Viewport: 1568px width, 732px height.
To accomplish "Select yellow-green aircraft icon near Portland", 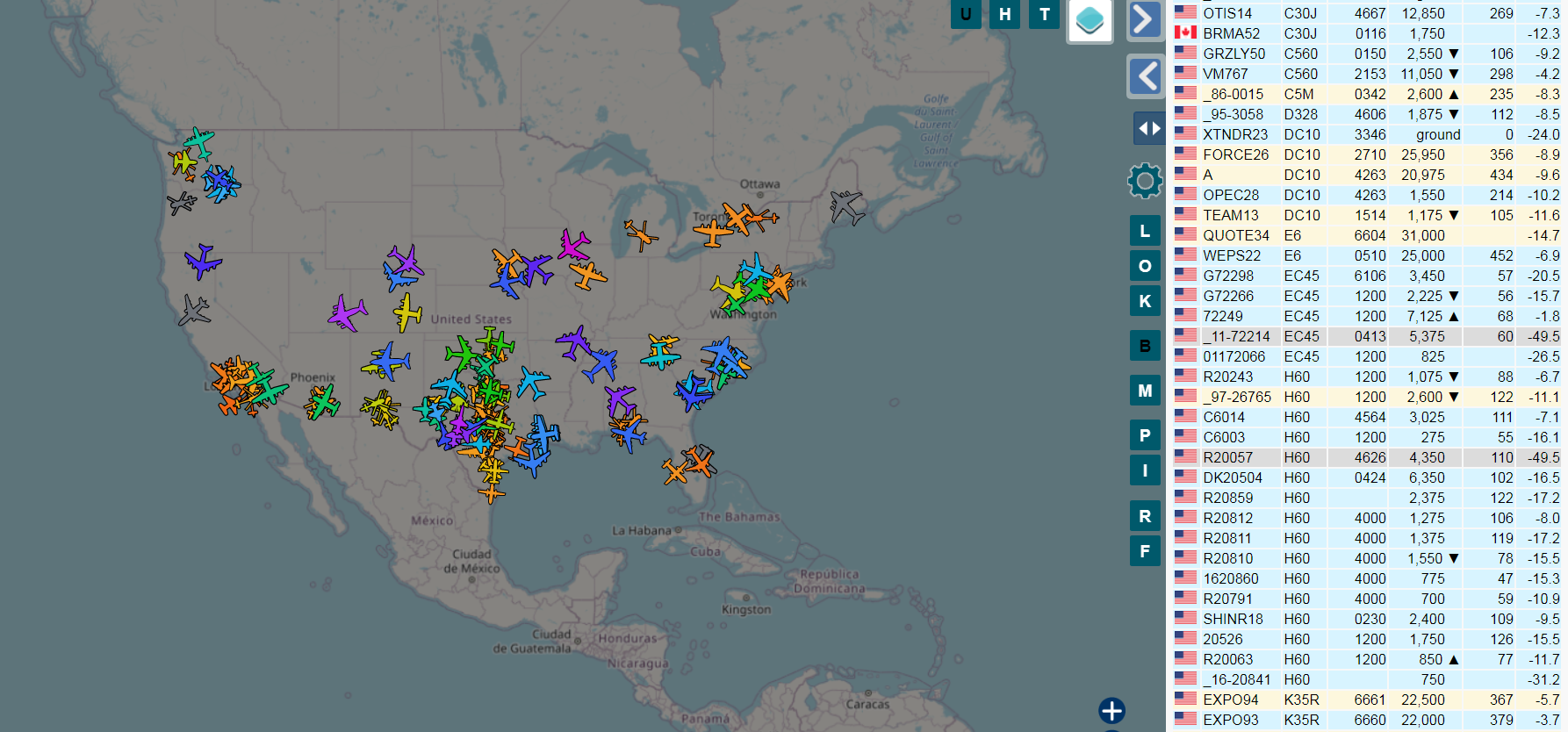I will click(x=183, y=163).
